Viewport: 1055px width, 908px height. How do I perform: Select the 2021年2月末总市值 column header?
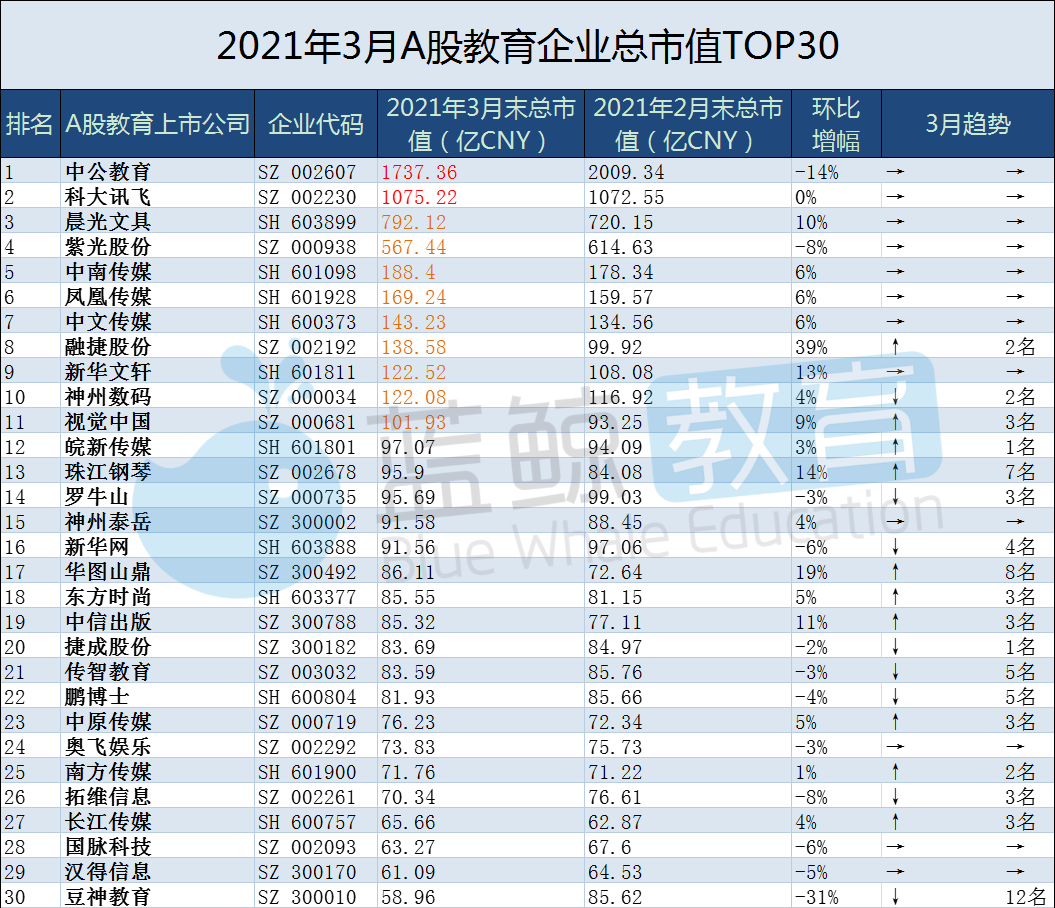point(688,124)
